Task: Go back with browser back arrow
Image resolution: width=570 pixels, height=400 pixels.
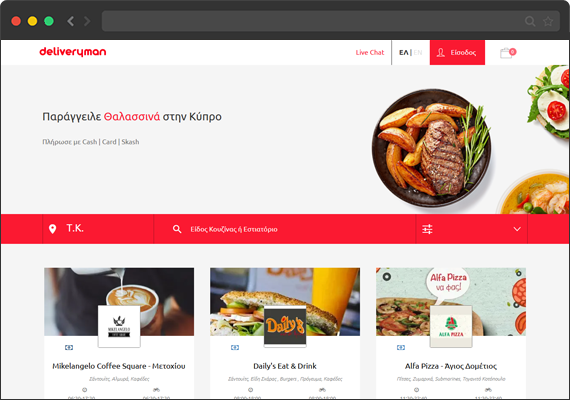Action: 71,21
